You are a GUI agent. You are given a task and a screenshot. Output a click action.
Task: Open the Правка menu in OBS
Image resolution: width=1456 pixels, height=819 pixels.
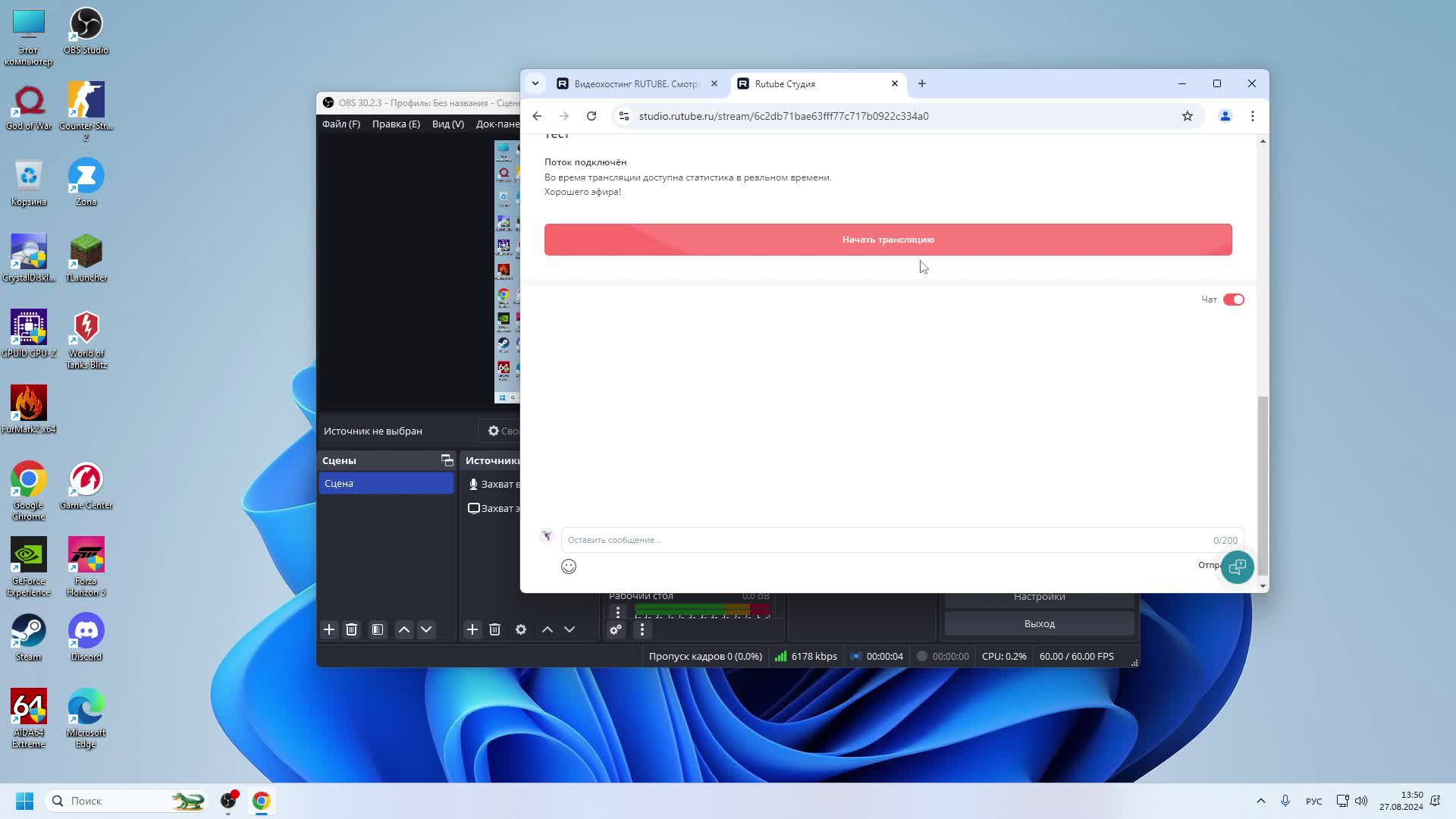(396, 124)
